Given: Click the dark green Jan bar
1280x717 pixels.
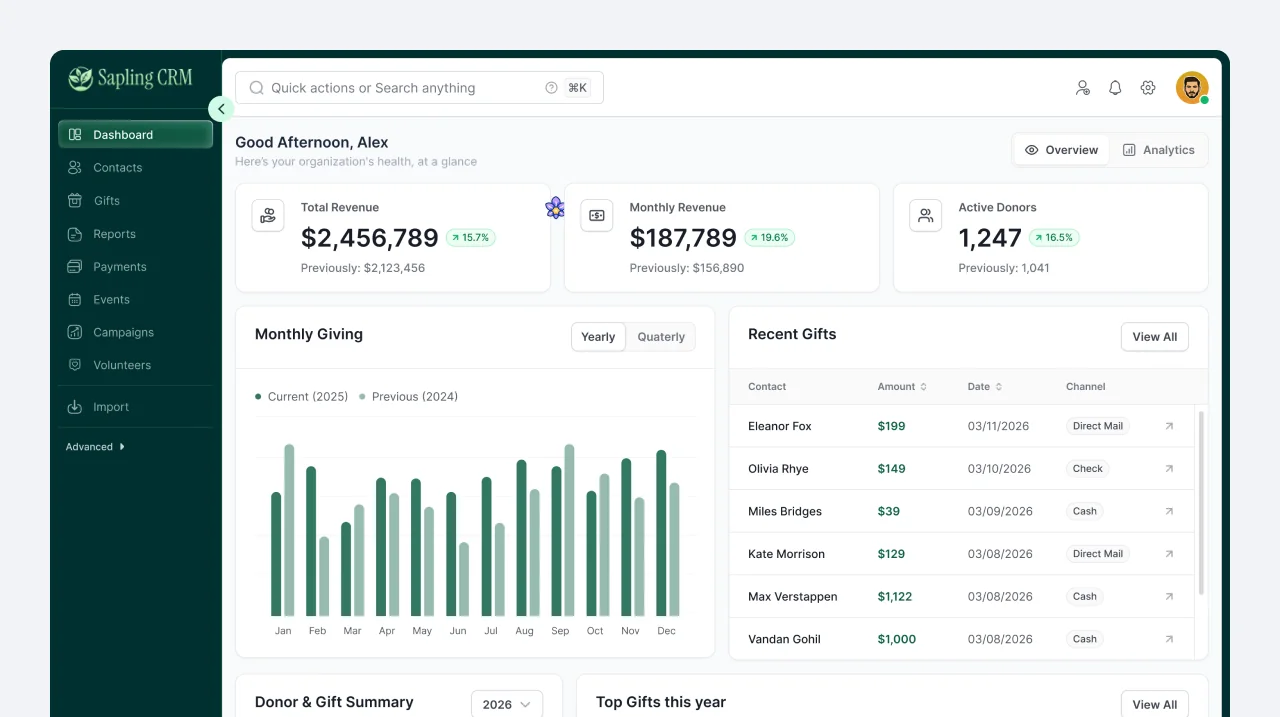Looking at the screenshot, I should coord(276,554).
